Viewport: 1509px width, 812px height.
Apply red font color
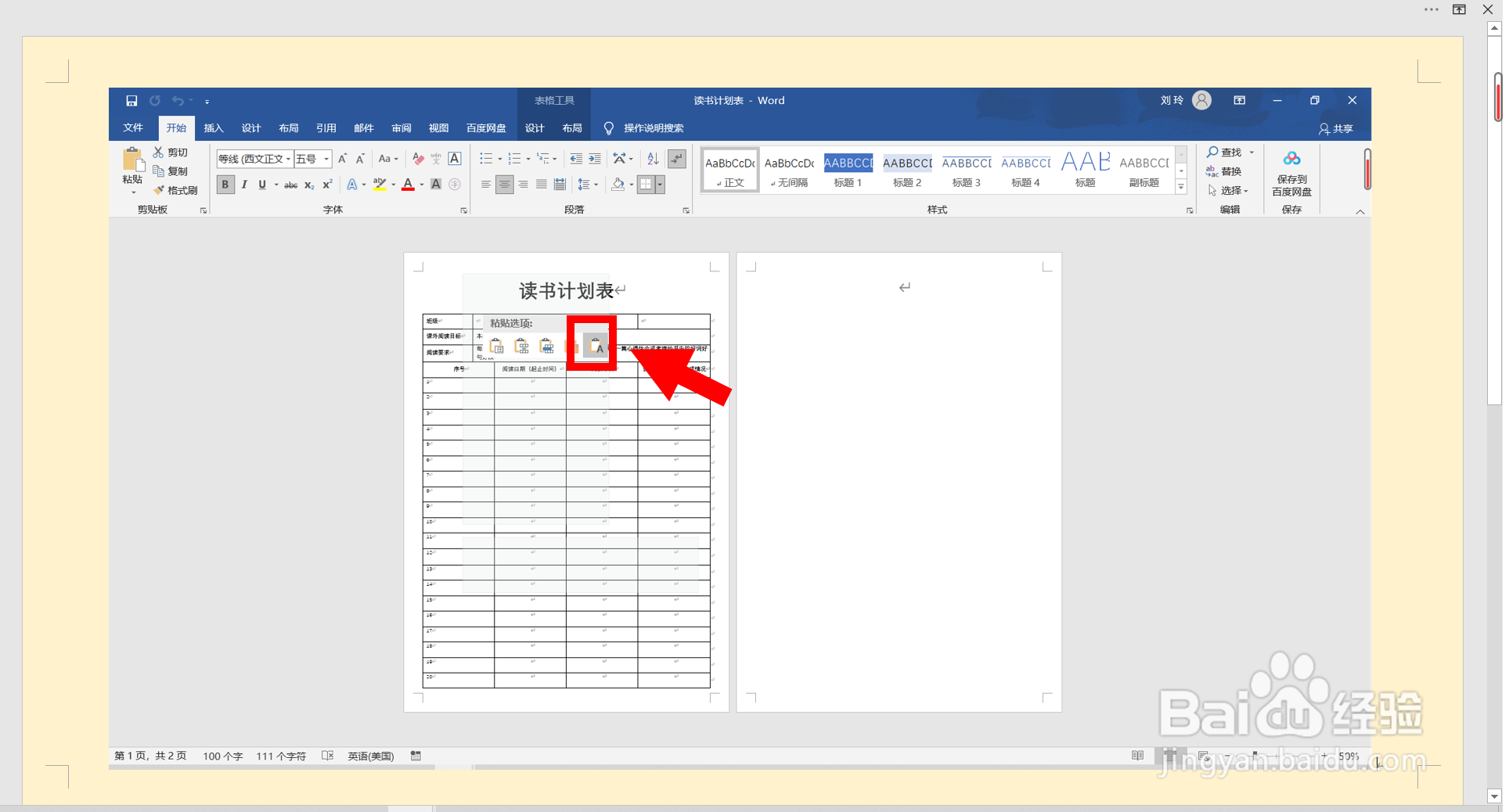(x=408, y=185)
